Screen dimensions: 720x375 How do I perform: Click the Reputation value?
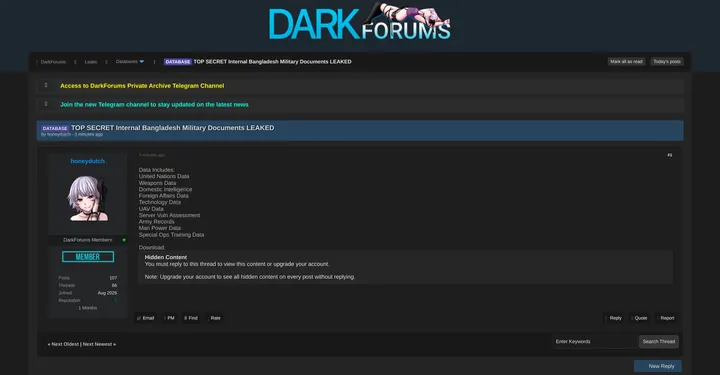pyautogui.click(x=115, y=300)
